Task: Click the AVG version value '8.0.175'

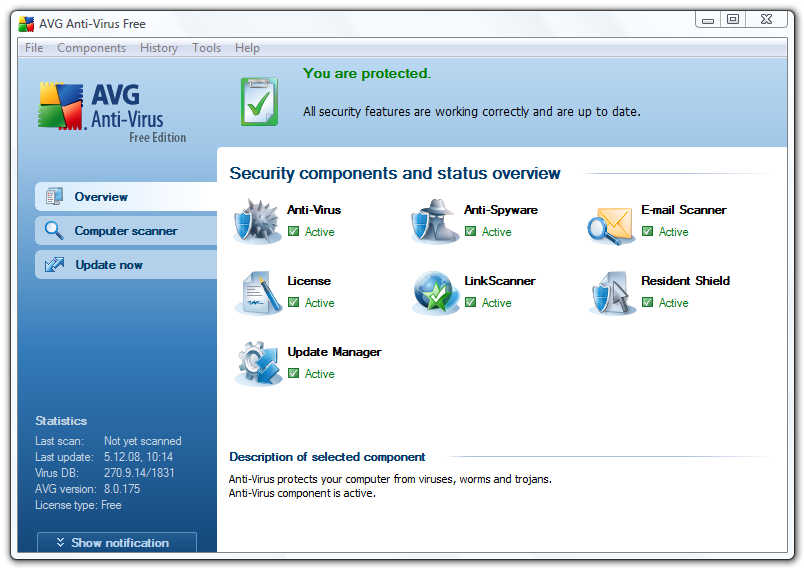Action: coord(122,489)
